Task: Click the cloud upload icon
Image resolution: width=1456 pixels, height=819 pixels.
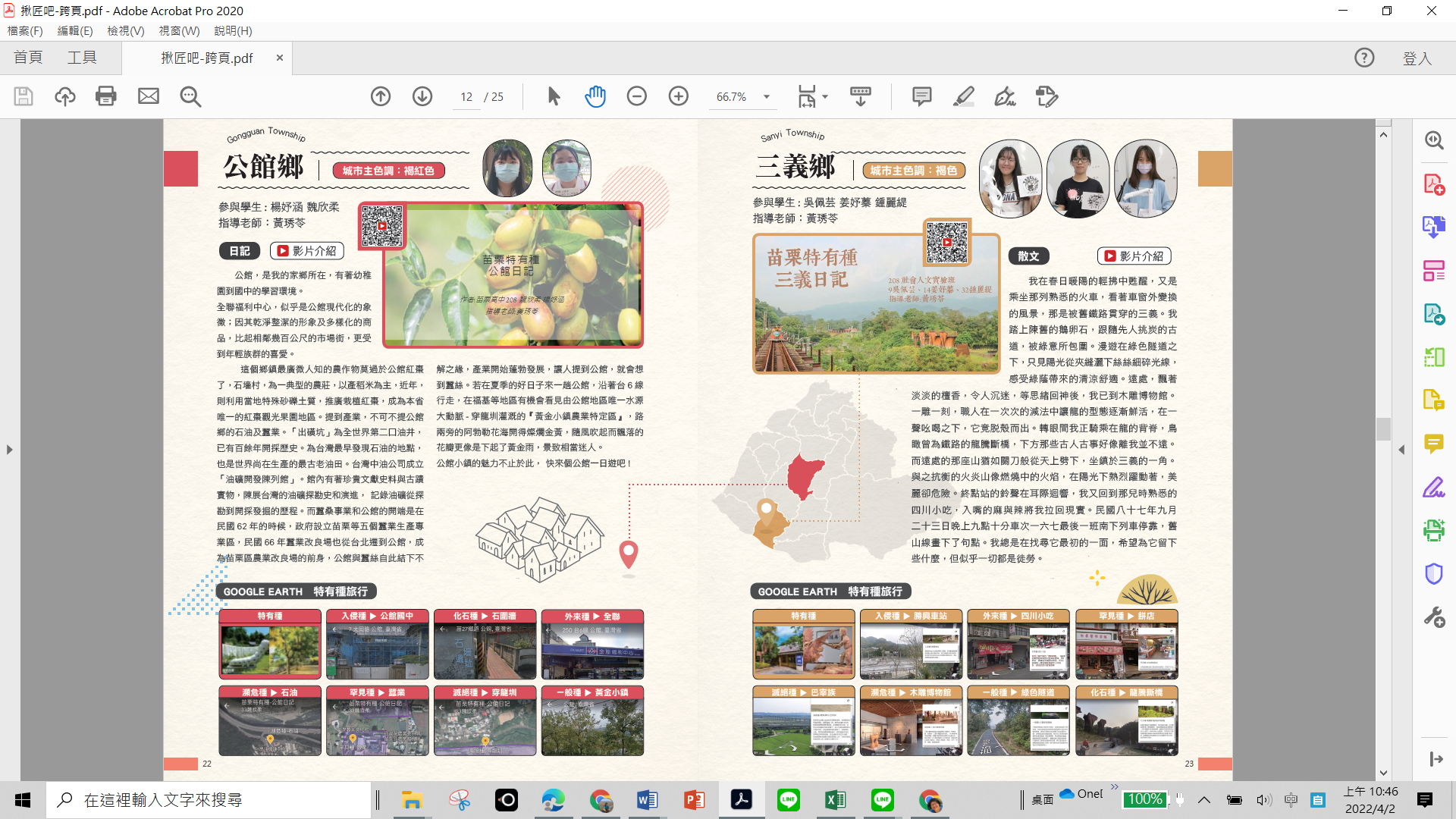Action: (x=65, y=96)
